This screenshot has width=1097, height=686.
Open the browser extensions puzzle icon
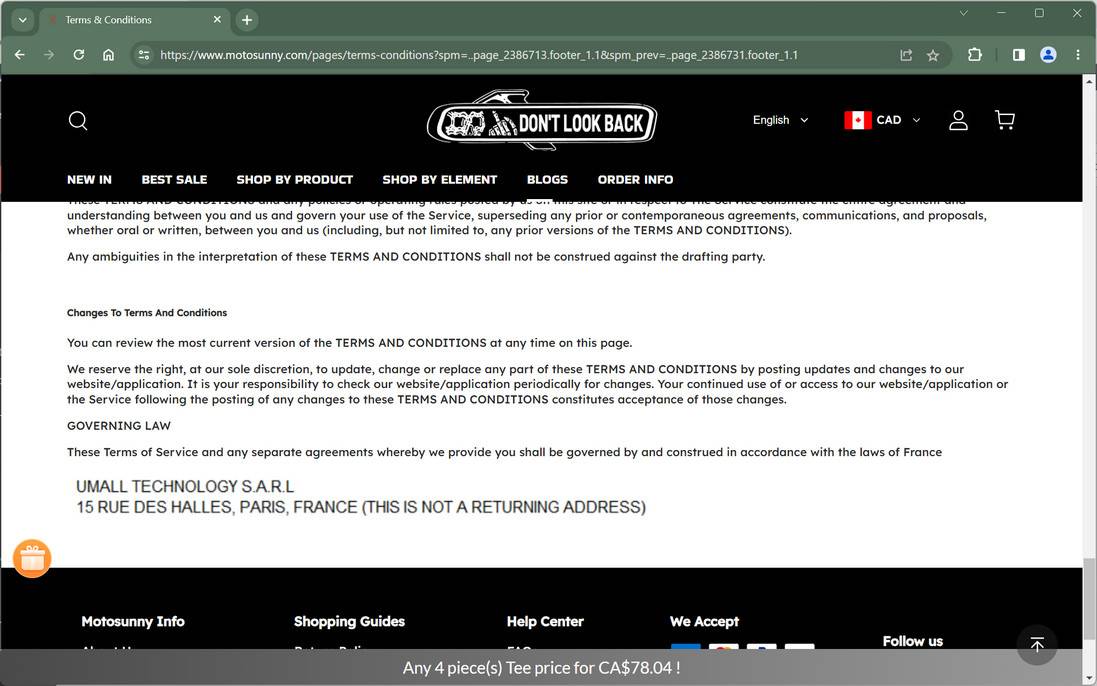[974, 55]
